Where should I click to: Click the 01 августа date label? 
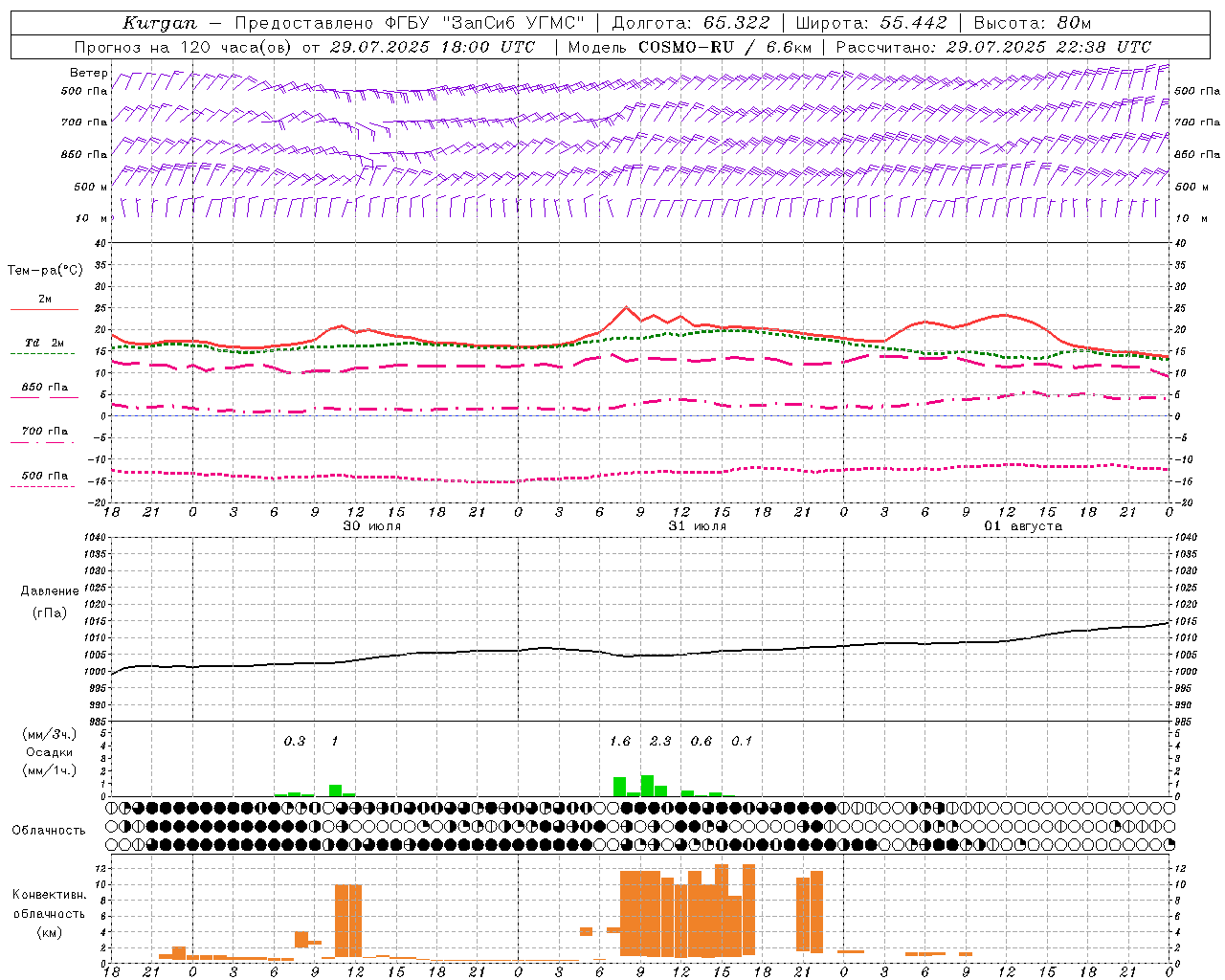[1023, 526]
